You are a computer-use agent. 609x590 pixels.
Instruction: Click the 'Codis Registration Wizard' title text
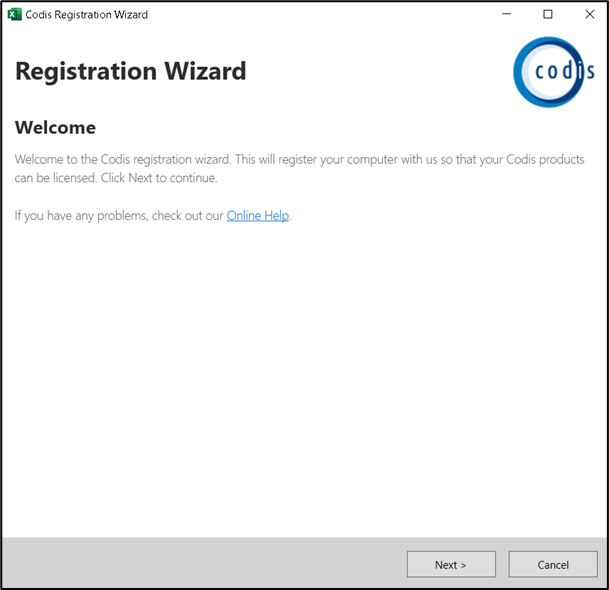pyautogui.click(x=87, y=15)
